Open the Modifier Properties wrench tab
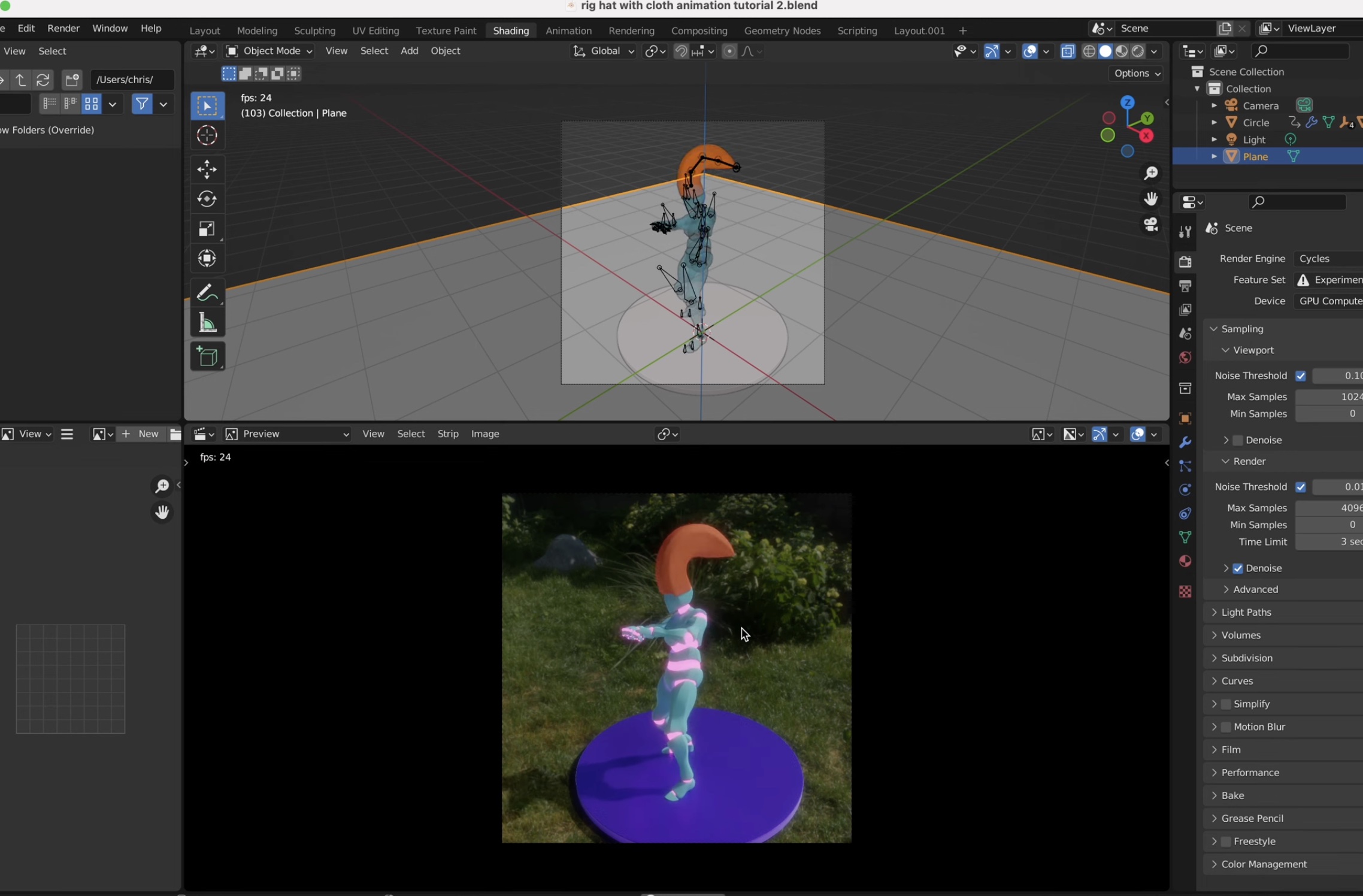Screen dimensions: 1363x896 (1185, 441)
